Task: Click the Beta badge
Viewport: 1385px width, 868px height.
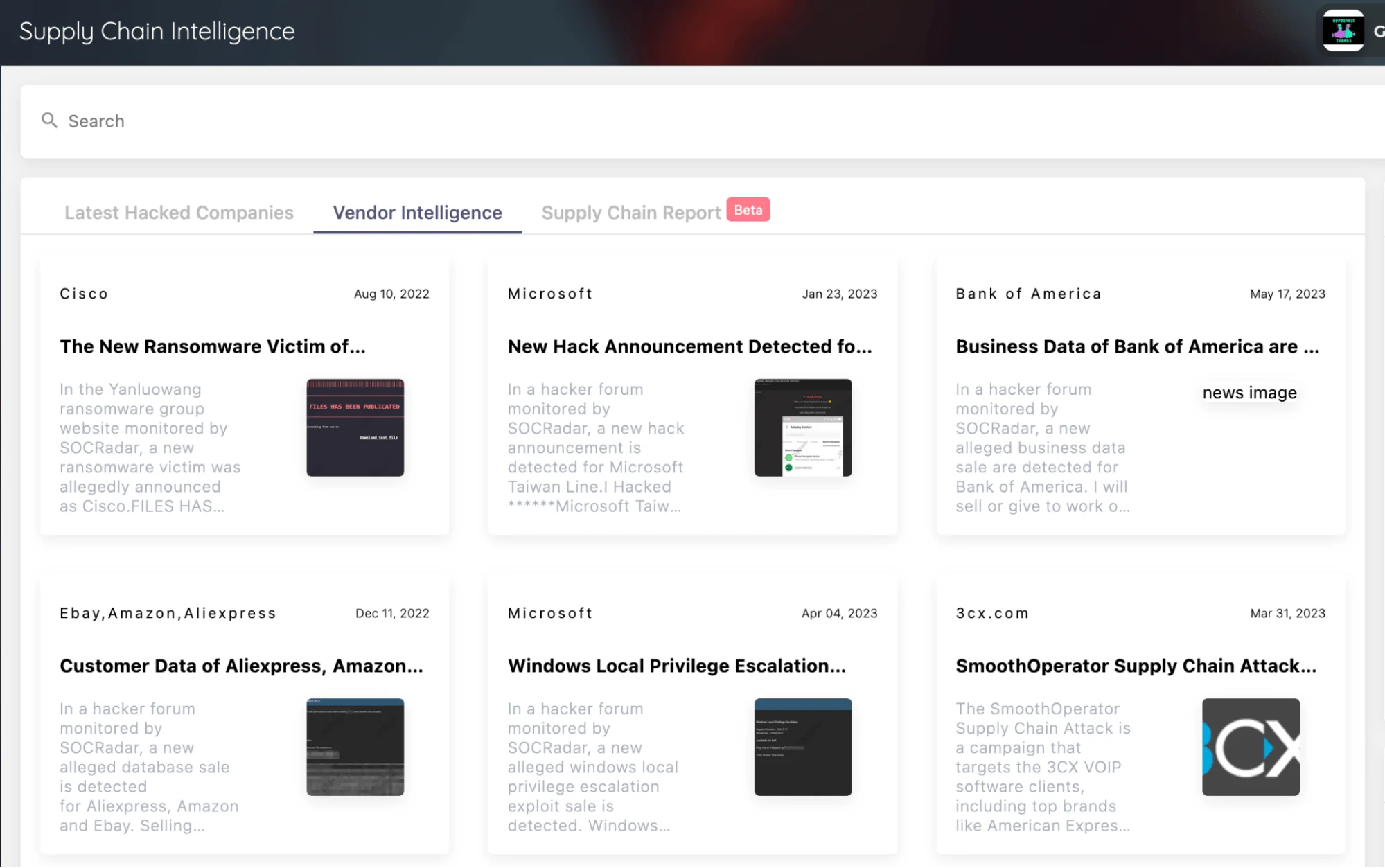Action: point(748,209)
